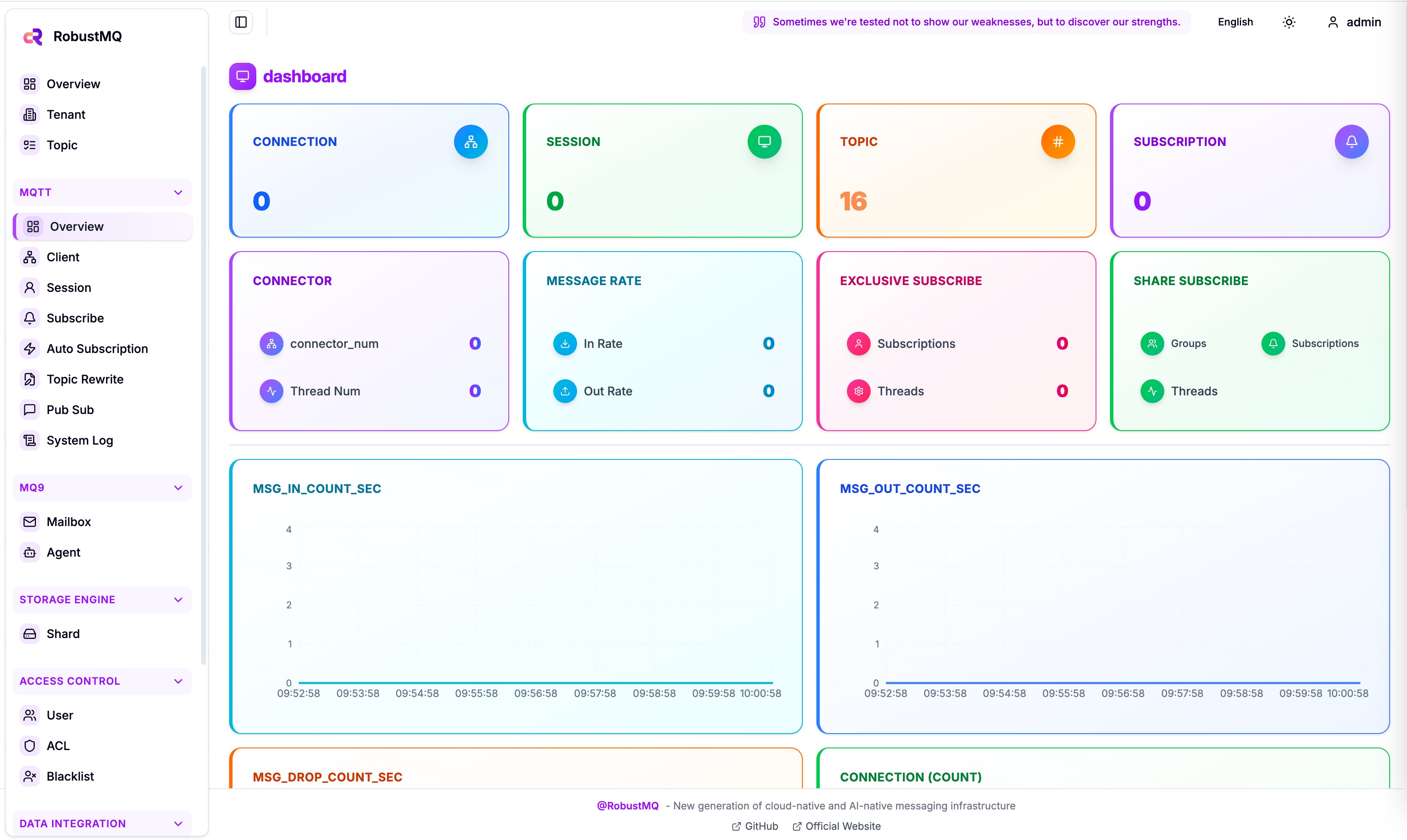The image size is (1407, 840).
Task: Click the sidebar vertical scrollbar
Action: [204, 365]
